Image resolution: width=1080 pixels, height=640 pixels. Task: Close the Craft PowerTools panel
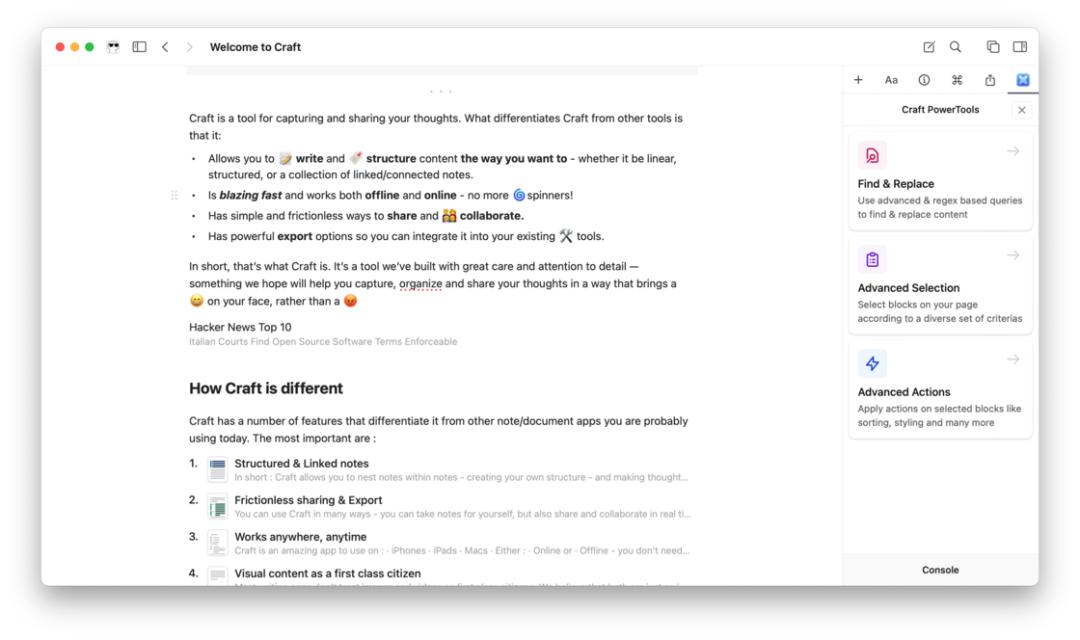pos(1021,110)
